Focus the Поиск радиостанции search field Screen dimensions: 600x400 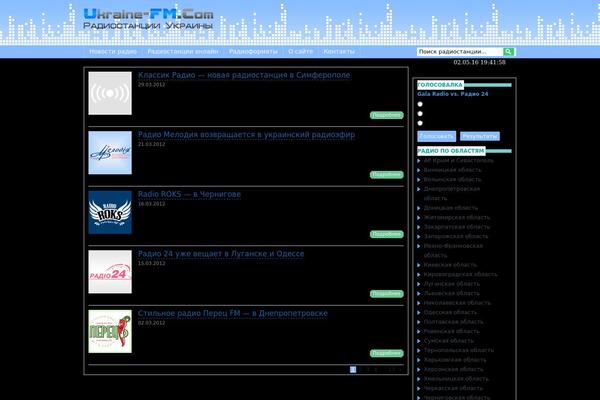tap(460, 52)
